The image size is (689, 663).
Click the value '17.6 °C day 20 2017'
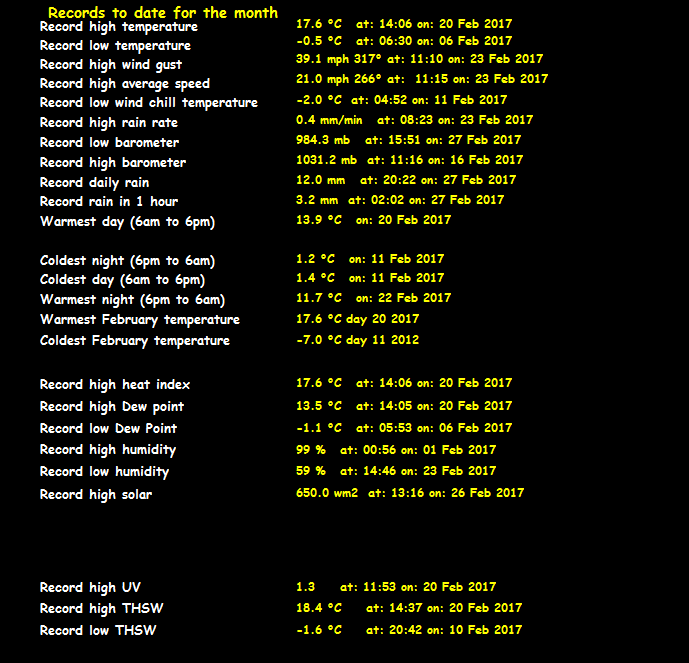tap(358, 319)
